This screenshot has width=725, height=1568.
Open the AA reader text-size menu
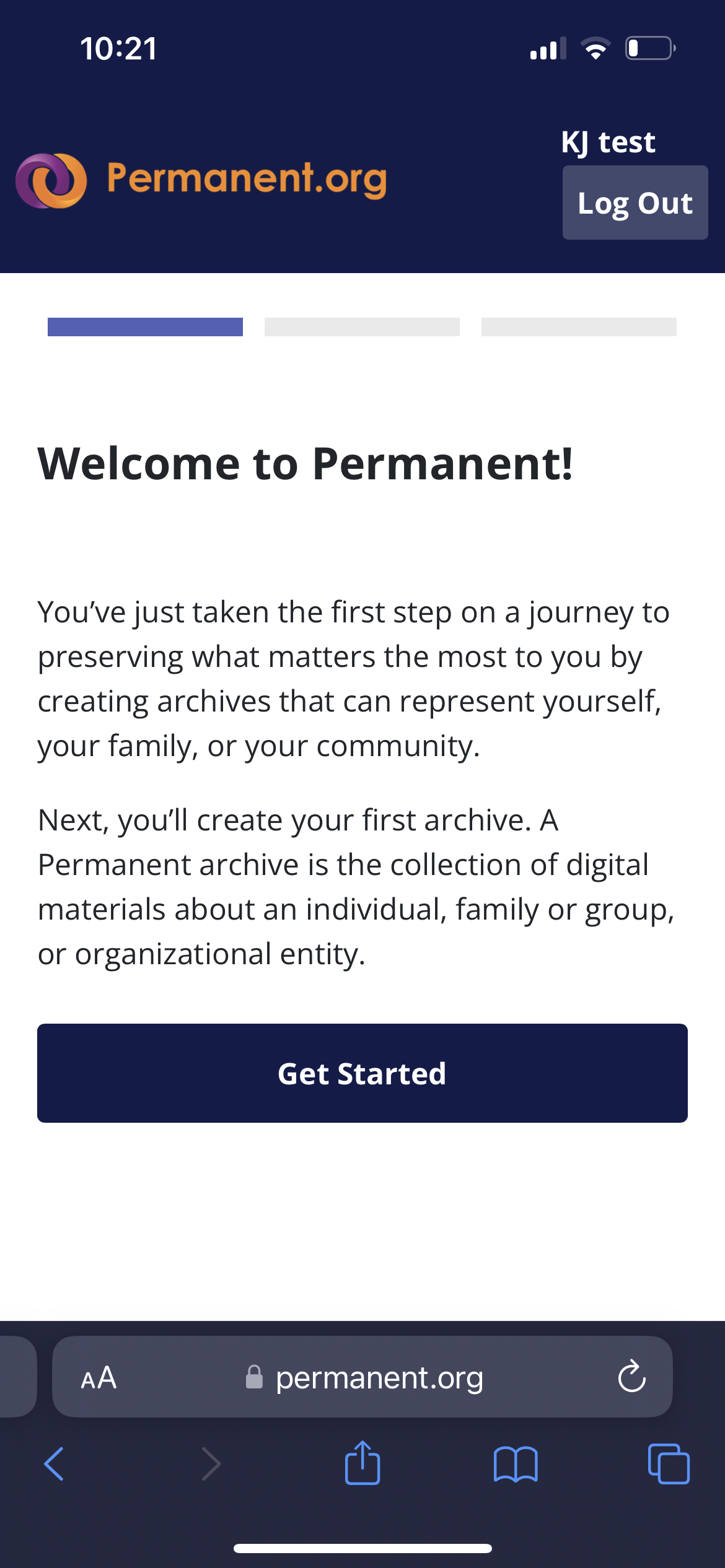click(x=99, y=1378)
